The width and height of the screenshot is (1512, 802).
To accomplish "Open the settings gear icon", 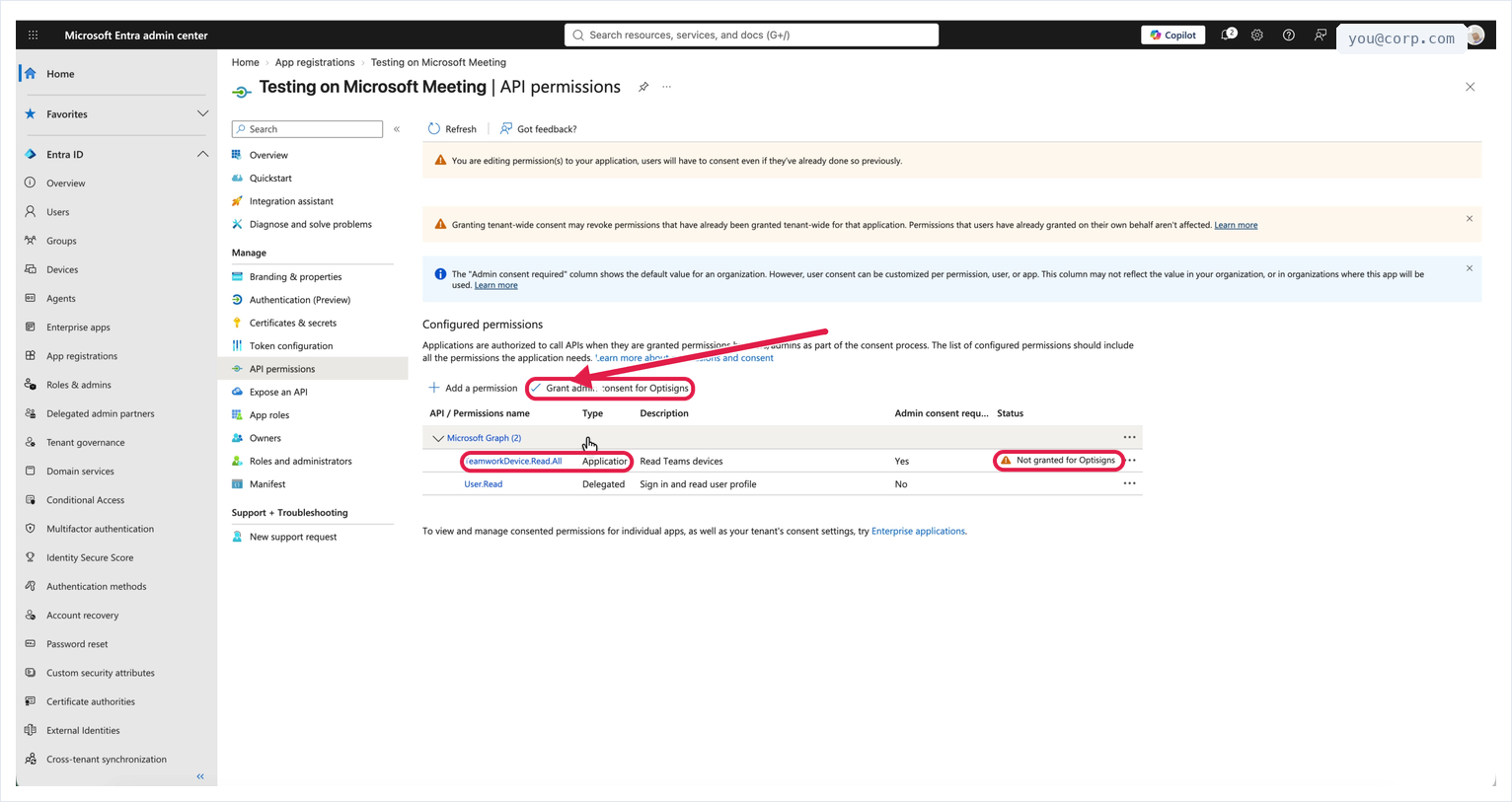I will [x=1257, y=35].
